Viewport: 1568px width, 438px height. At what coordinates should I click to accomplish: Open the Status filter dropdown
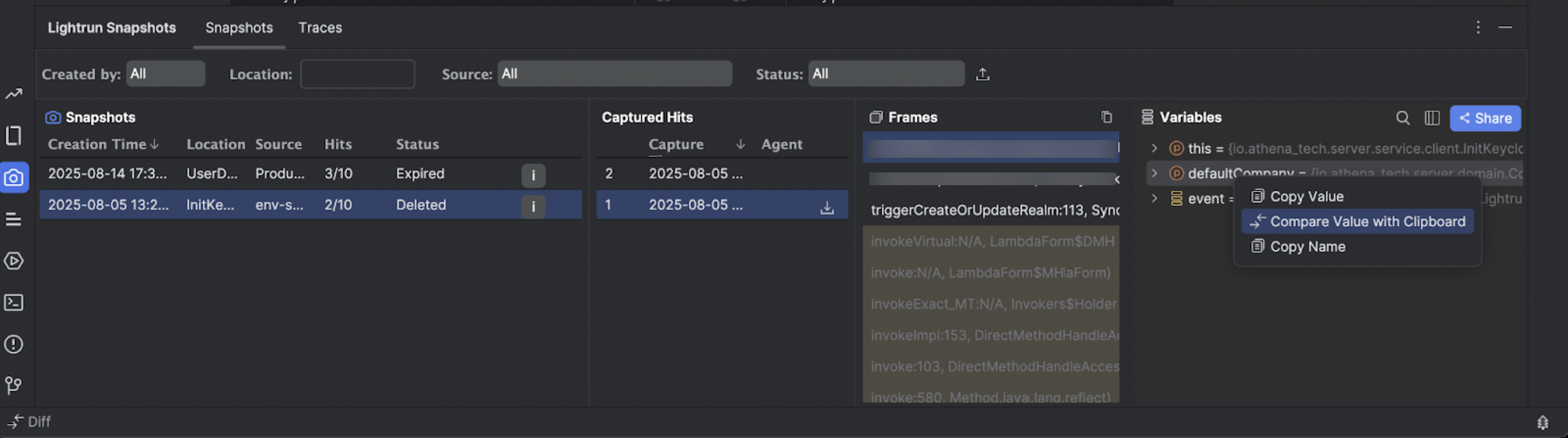coord(885,73)
